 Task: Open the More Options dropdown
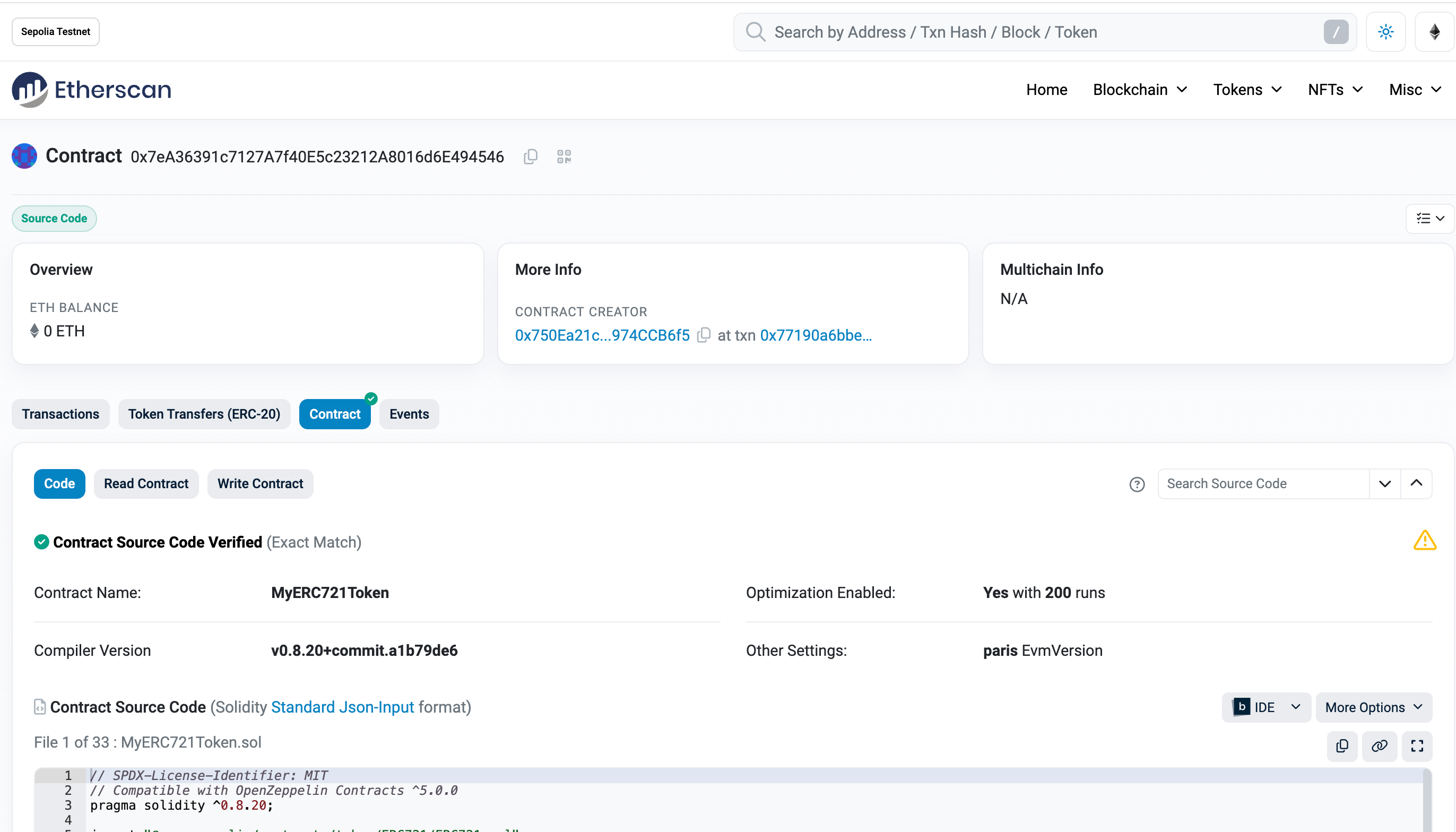[1374, 707]
